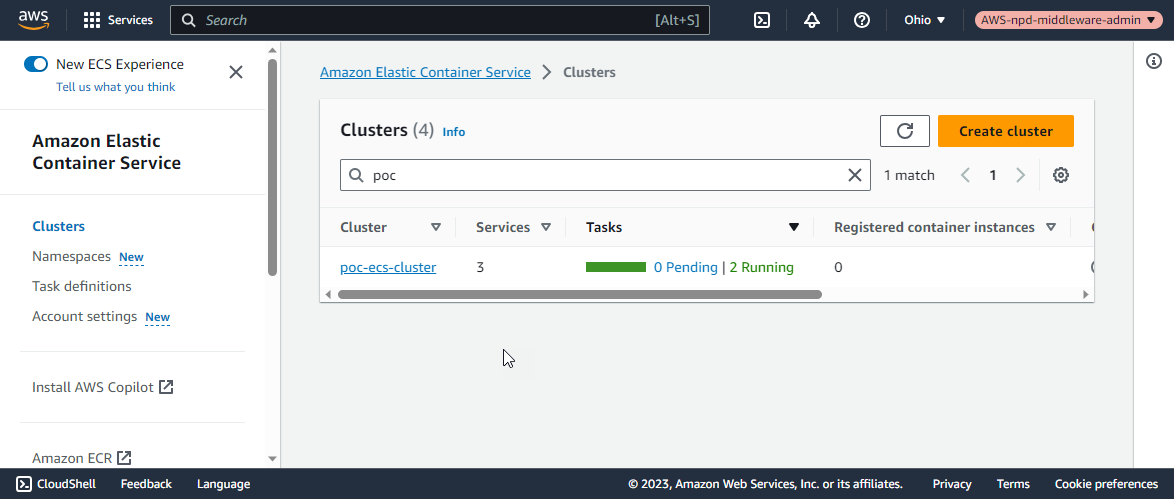The height and width of the screenshot is (499, 1174).
Task: Follow Amazon Elastic Container Service breadcrumb
Action: click(x=425, y=72)
